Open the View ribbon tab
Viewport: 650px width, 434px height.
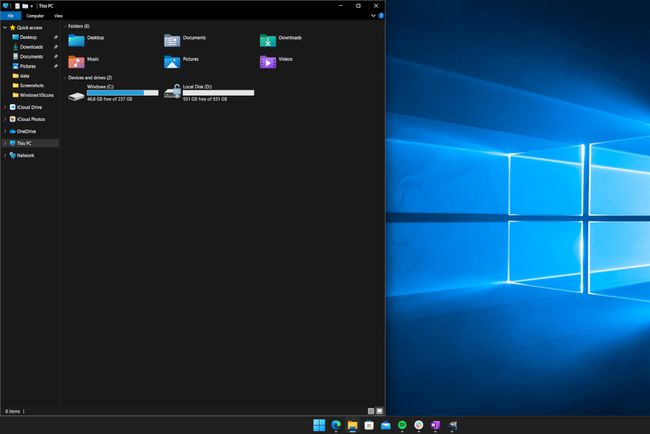pyautogui.click(x=58, y=16)
